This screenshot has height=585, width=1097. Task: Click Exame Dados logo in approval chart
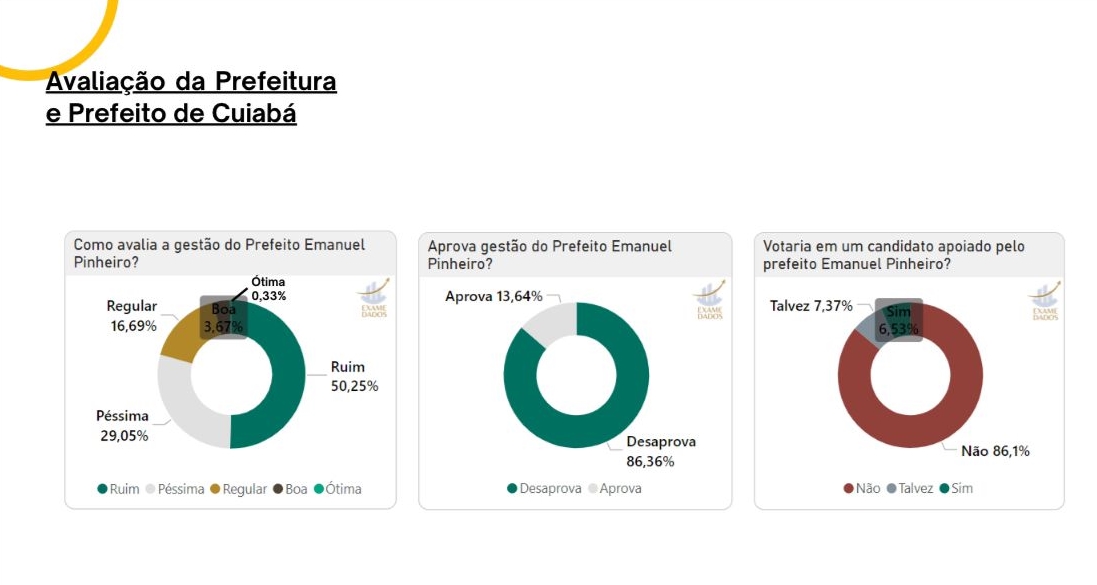click(708, 298)
